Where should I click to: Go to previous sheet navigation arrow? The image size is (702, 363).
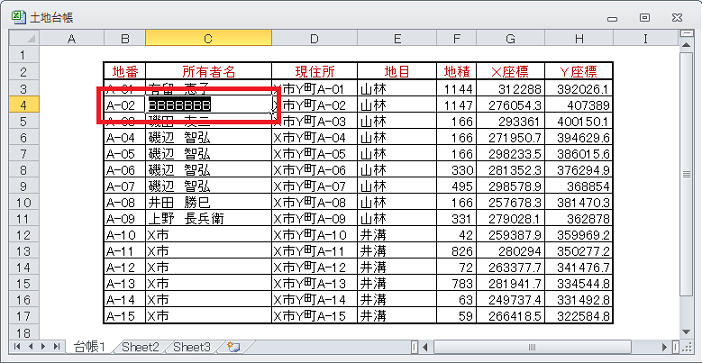tap(30, 346)
